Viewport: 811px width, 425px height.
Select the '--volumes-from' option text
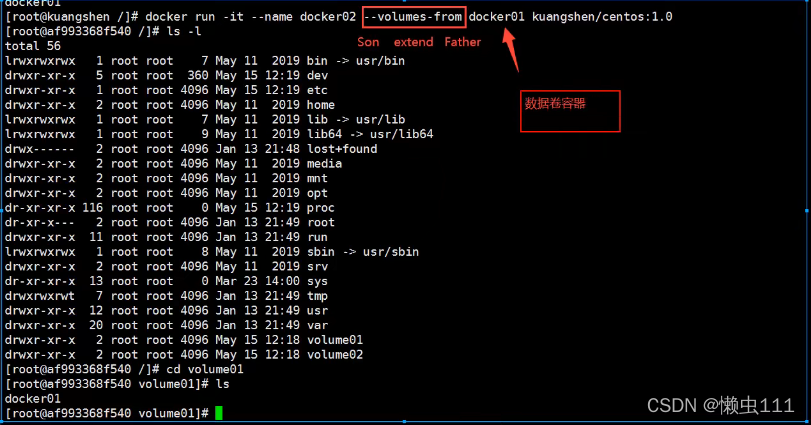tap(413, 17)
